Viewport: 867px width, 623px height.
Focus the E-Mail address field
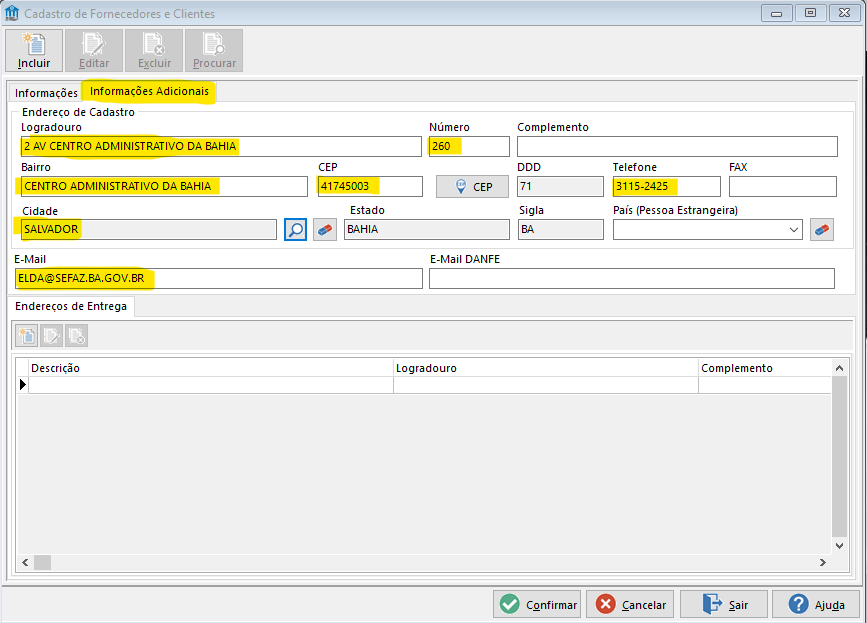point(219,279)
